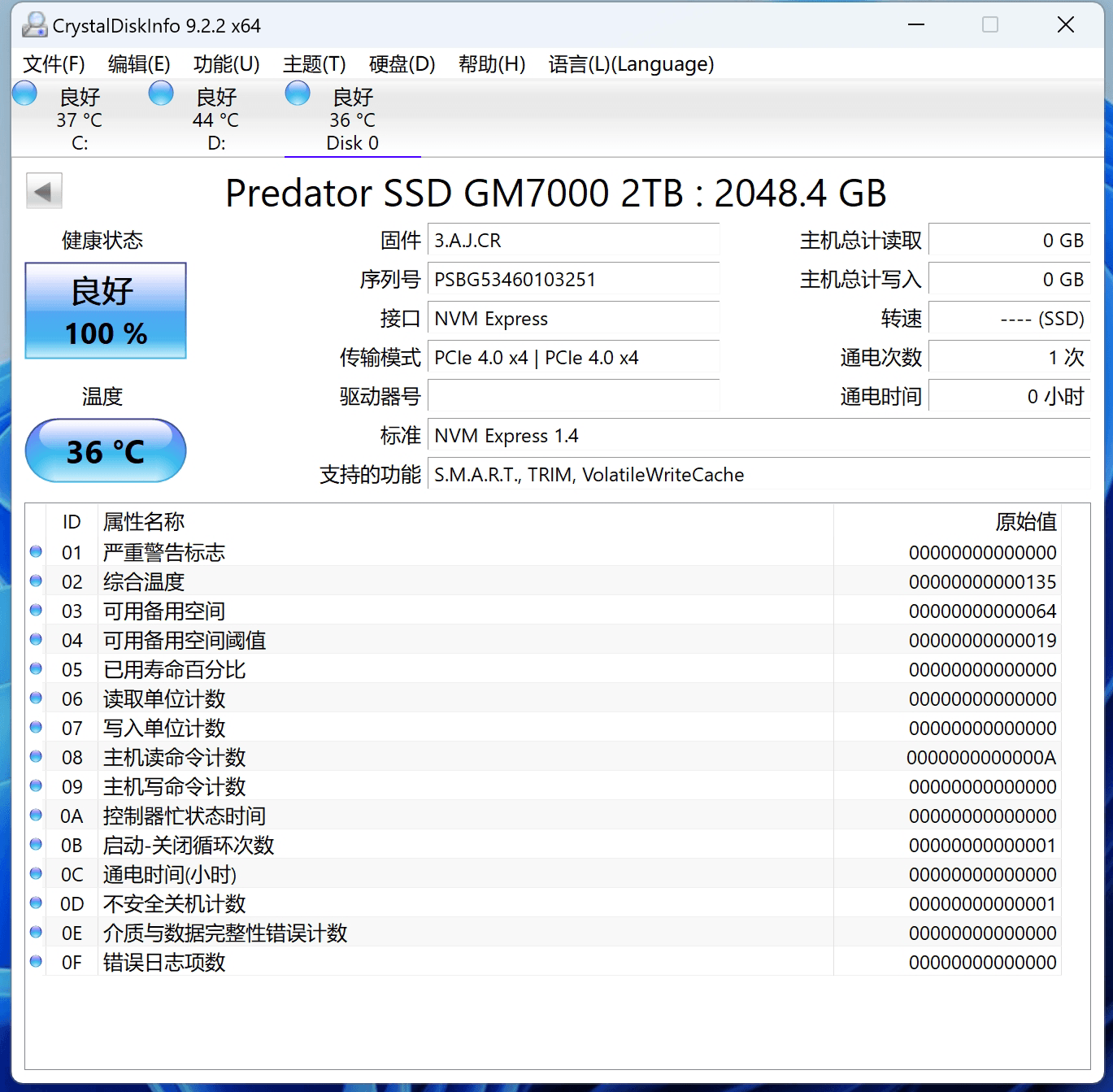The height and width of the screenshot is (1092, 1113).
Task: Click status dot for attribute 01 严重警告标志
Action: (x=36, y=552)
